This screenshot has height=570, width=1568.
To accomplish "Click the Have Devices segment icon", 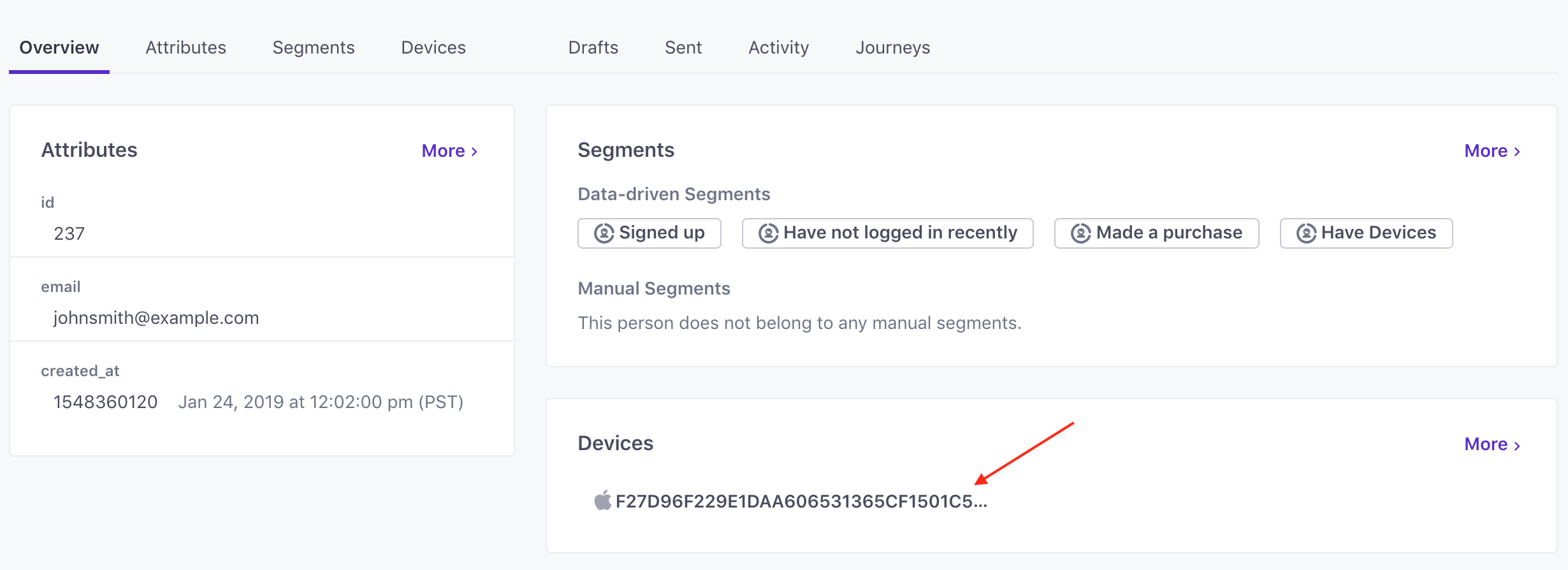I will click(x=1306, y=233).
